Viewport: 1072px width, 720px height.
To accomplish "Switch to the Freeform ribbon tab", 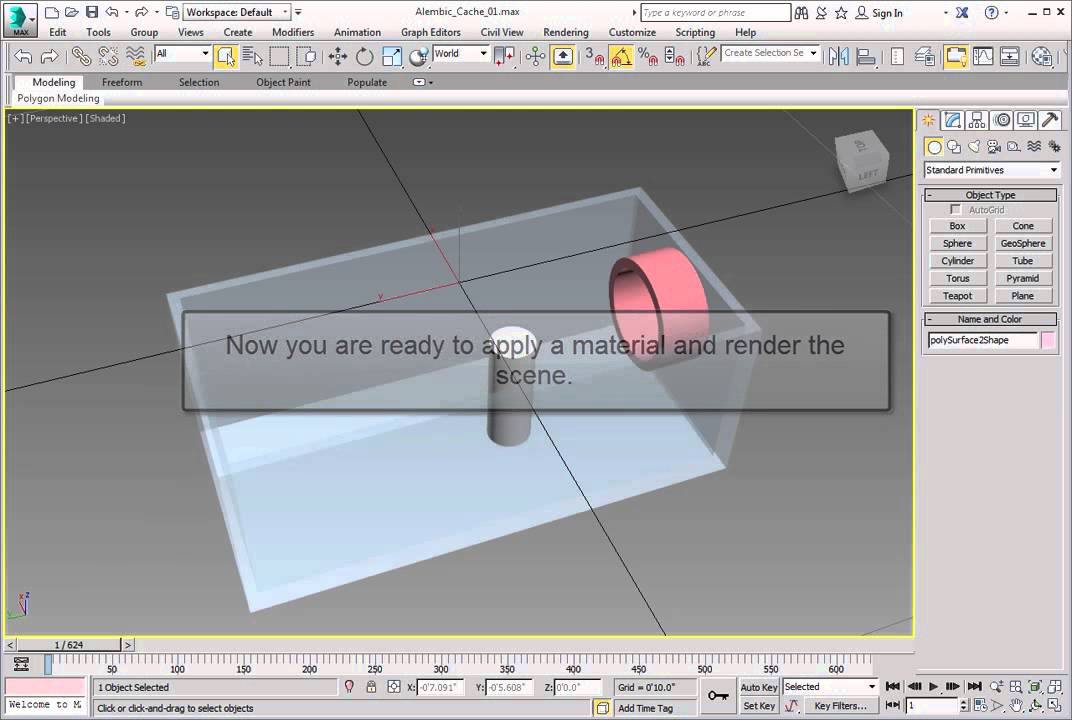I will tap(122, 82).
